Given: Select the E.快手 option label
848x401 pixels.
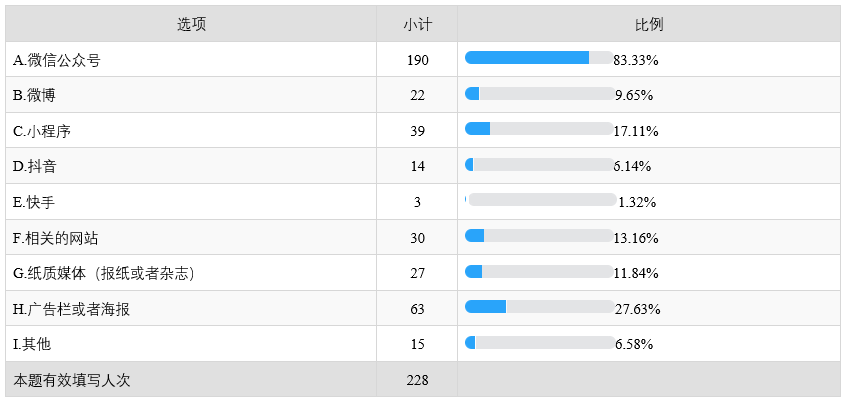Looking at the screenshot, I should tap(33, 202).
